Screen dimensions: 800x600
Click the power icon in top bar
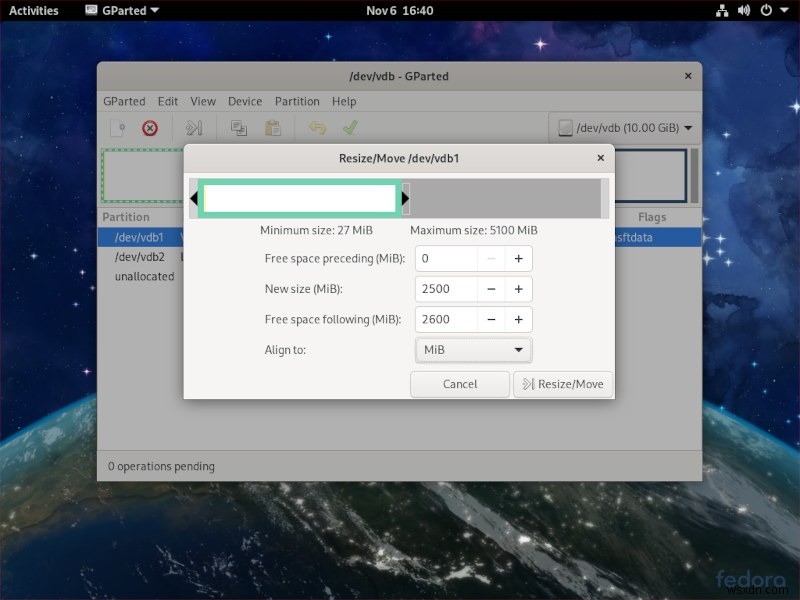click(766, 11)
